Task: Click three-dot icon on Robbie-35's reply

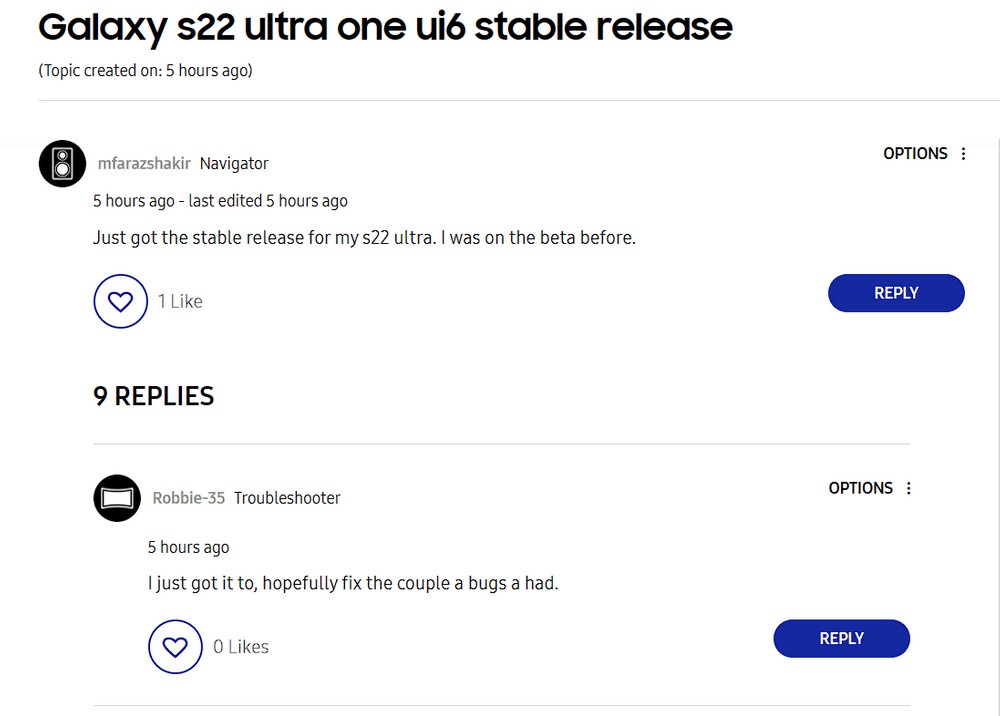Action: point(909,488)
